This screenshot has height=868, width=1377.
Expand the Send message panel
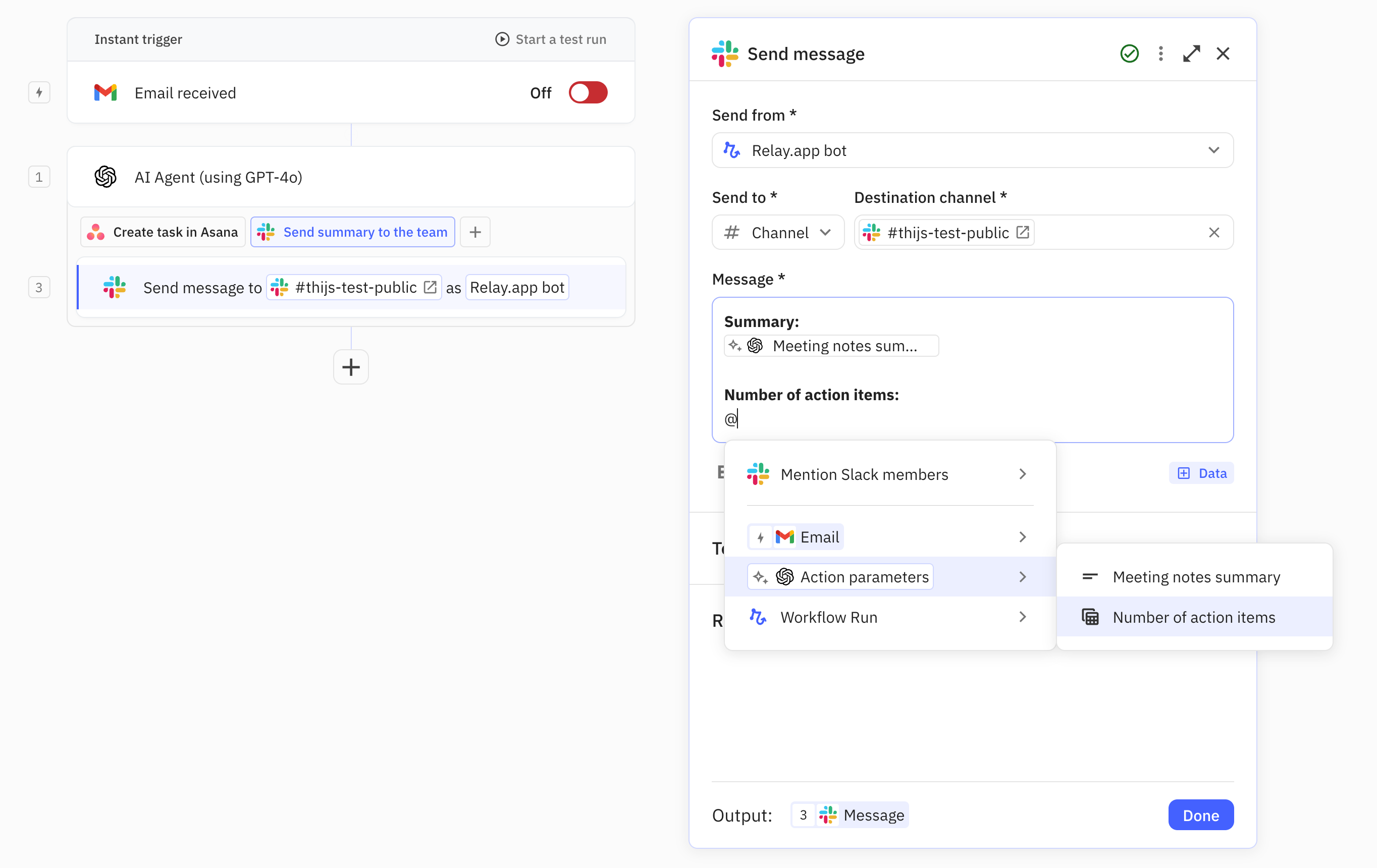click(x=1191, y=54)
